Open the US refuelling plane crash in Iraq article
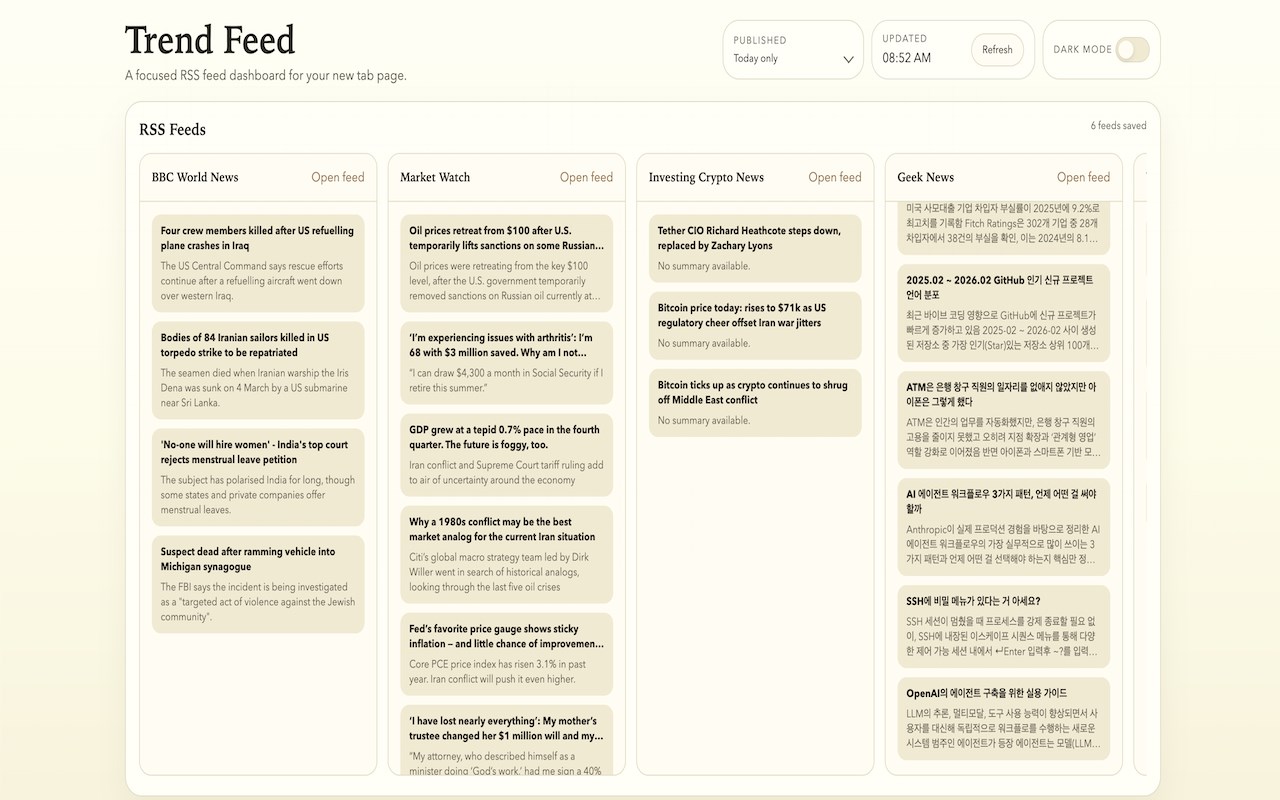 point(258,263)
